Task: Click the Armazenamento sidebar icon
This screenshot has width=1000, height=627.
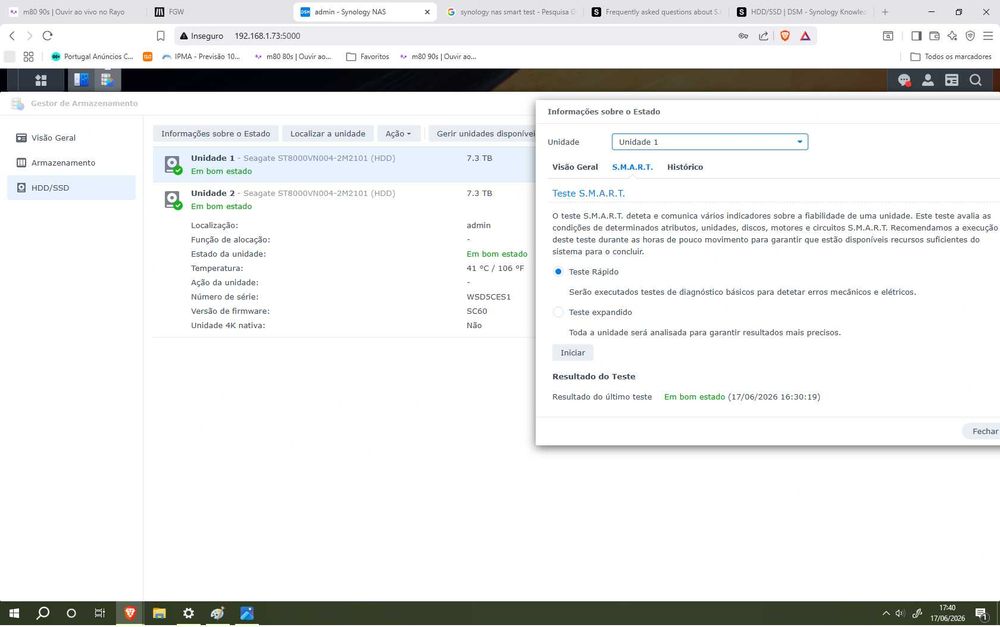Action: 21,163
